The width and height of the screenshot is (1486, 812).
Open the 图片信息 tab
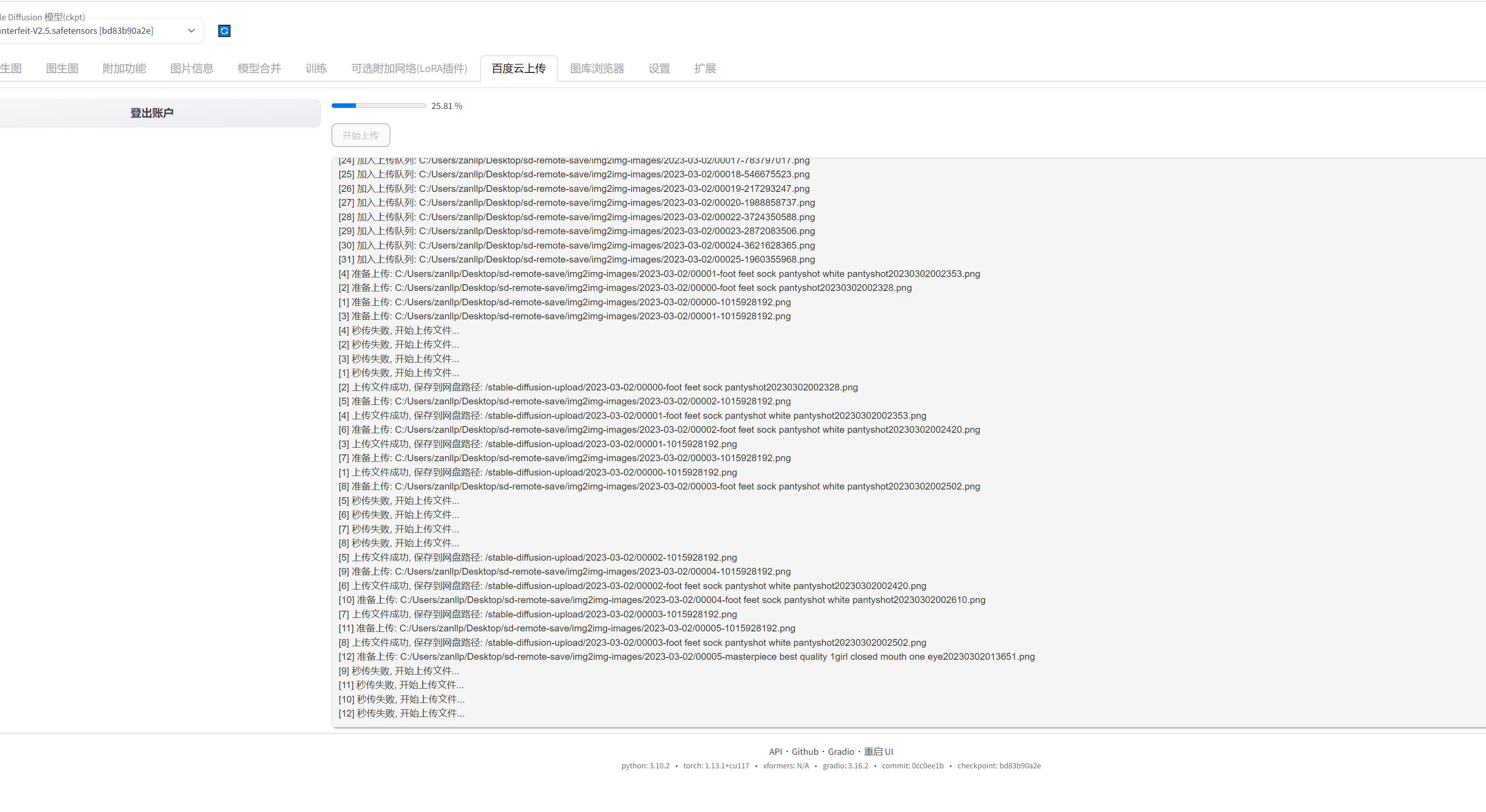191,68
